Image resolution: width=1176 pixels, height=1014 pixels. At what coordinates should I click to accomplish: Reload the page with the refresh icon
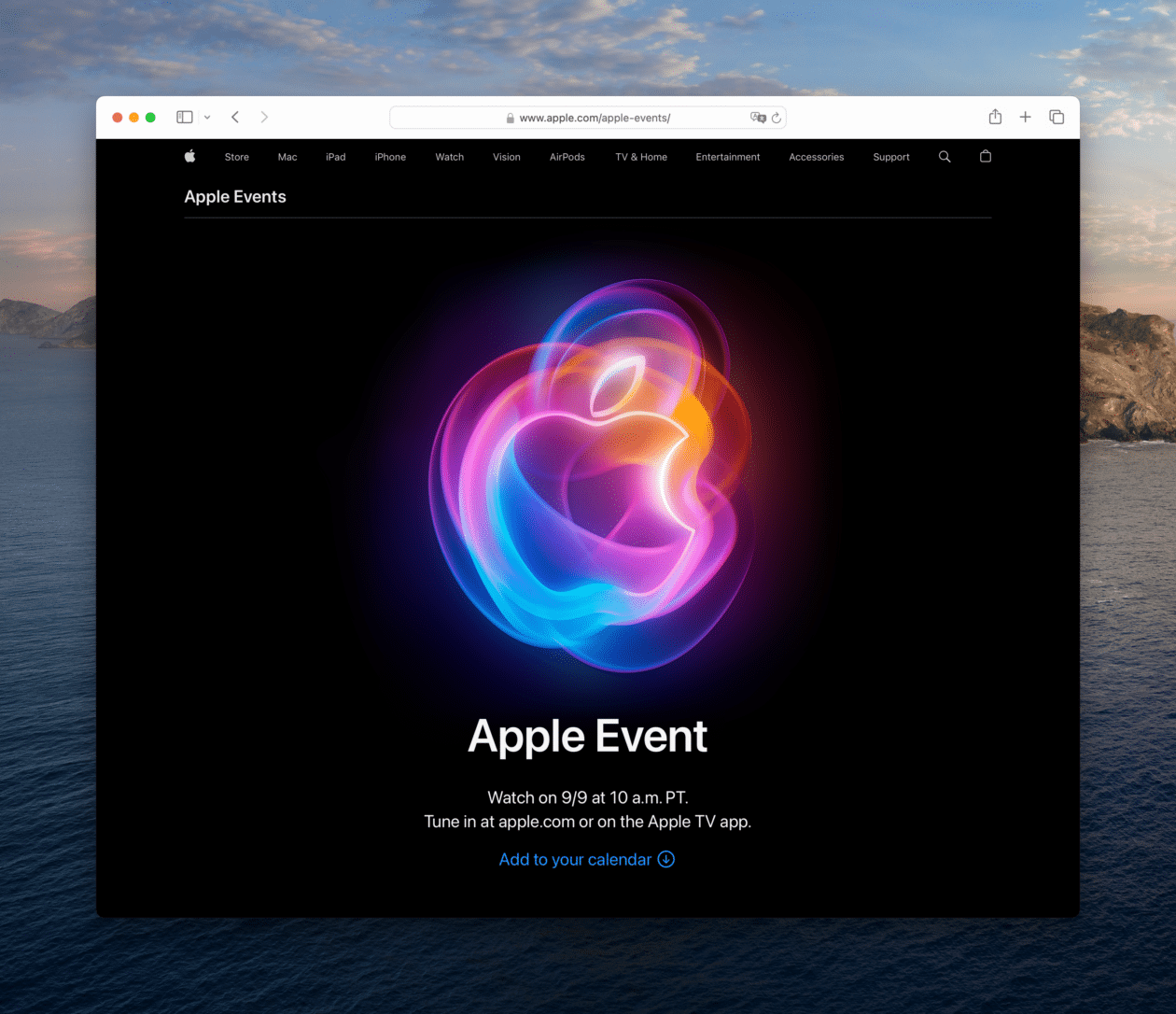tap(776, 118)
